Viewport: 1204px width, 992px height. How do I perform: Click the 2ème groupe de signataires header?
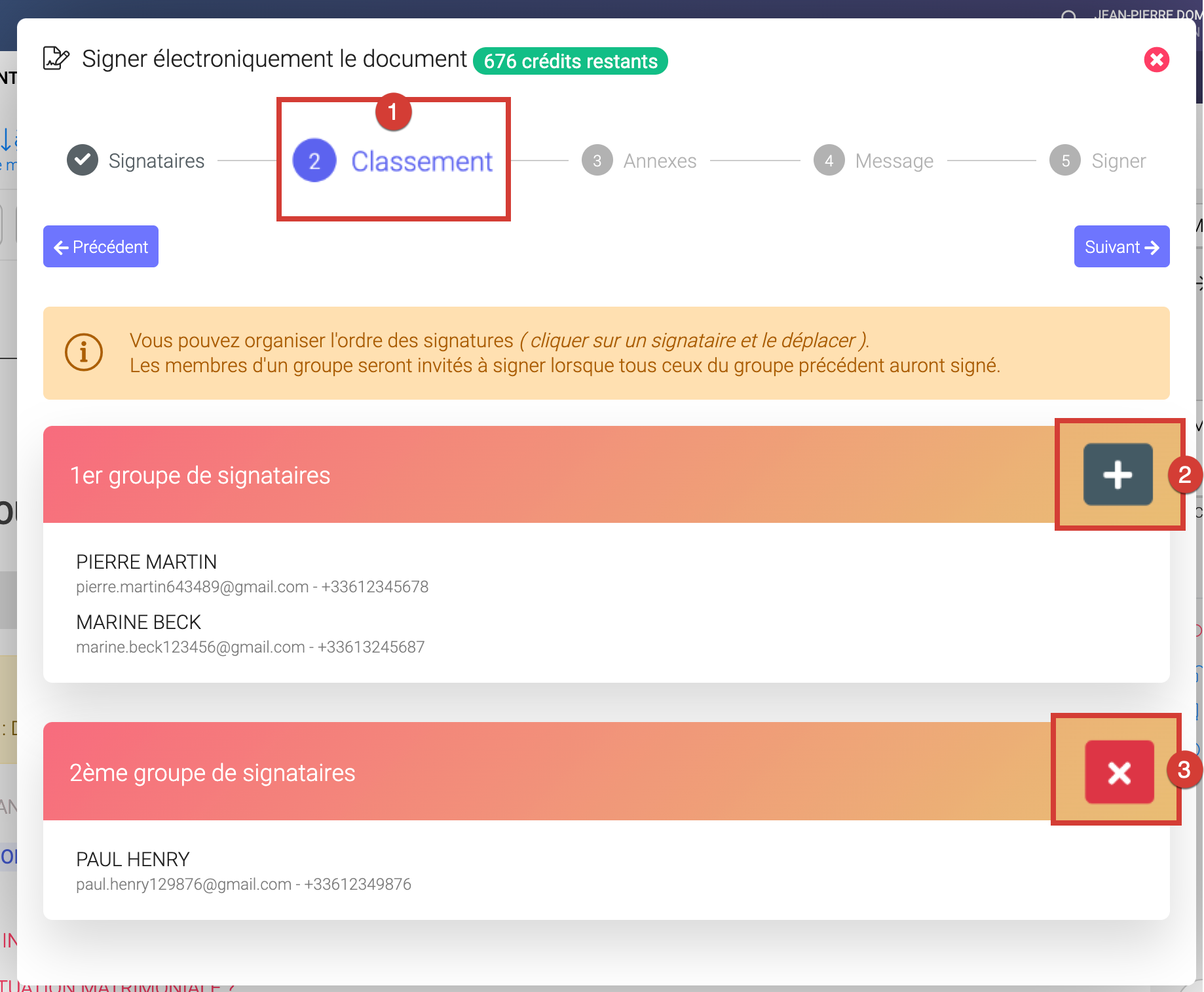coord(212,773)
